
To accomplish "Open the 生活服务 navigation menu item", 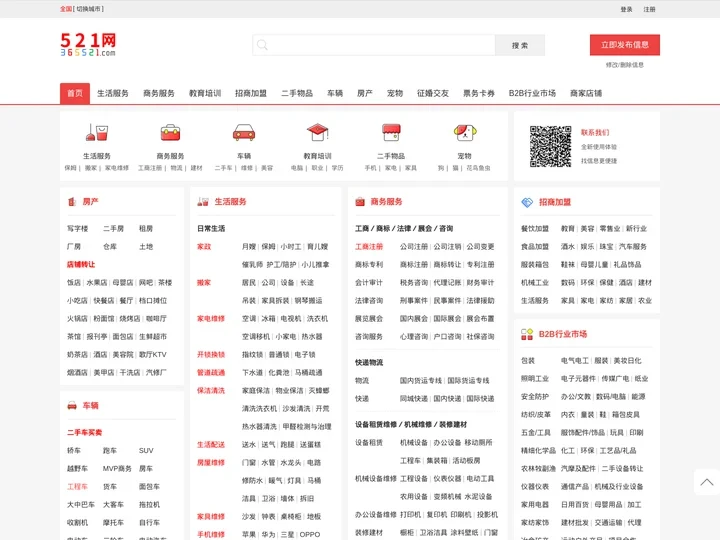I will [x=112, y=93].
